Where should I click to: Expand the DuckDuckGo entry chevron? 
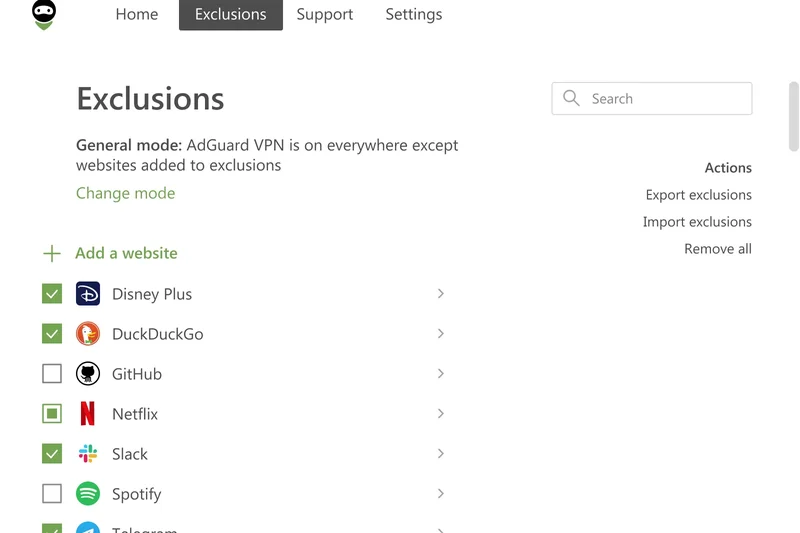click(x=441, y=334)
